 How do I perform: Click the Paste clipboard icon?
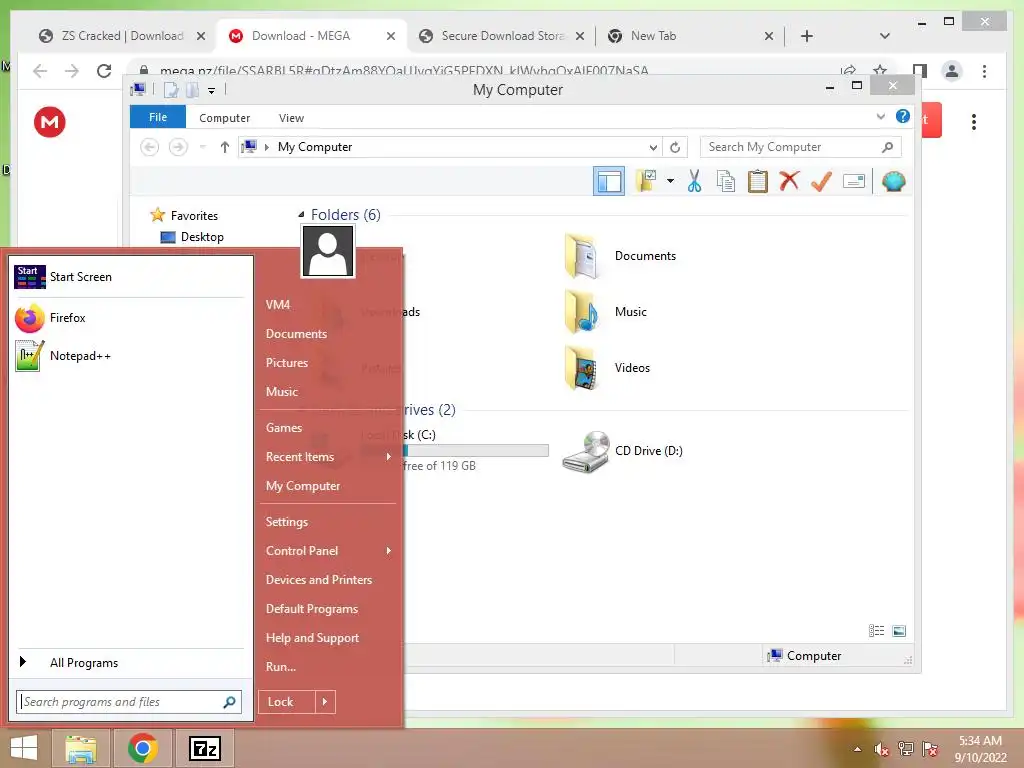click(x=758, y=182)
